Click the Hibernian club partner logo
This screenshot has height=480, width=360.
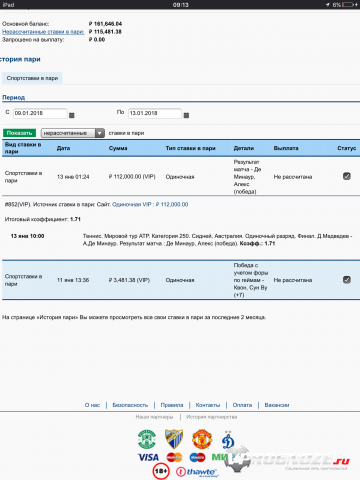coord(147,439)
